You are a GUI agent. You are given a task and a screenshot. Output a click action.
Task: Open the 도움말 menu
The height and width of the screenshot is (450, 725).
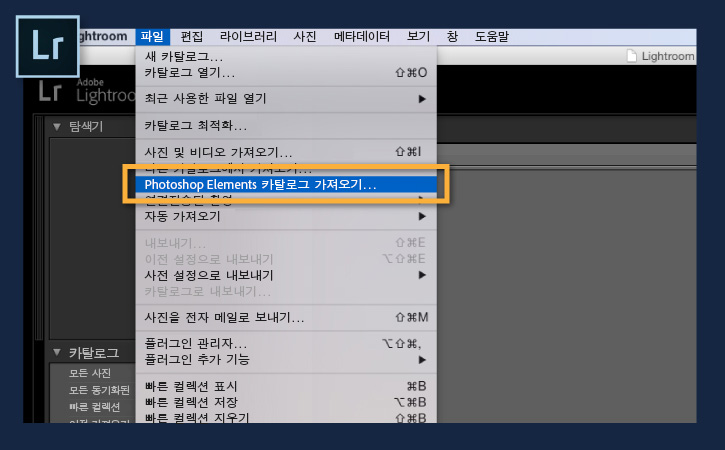click(x=492, y=37)
